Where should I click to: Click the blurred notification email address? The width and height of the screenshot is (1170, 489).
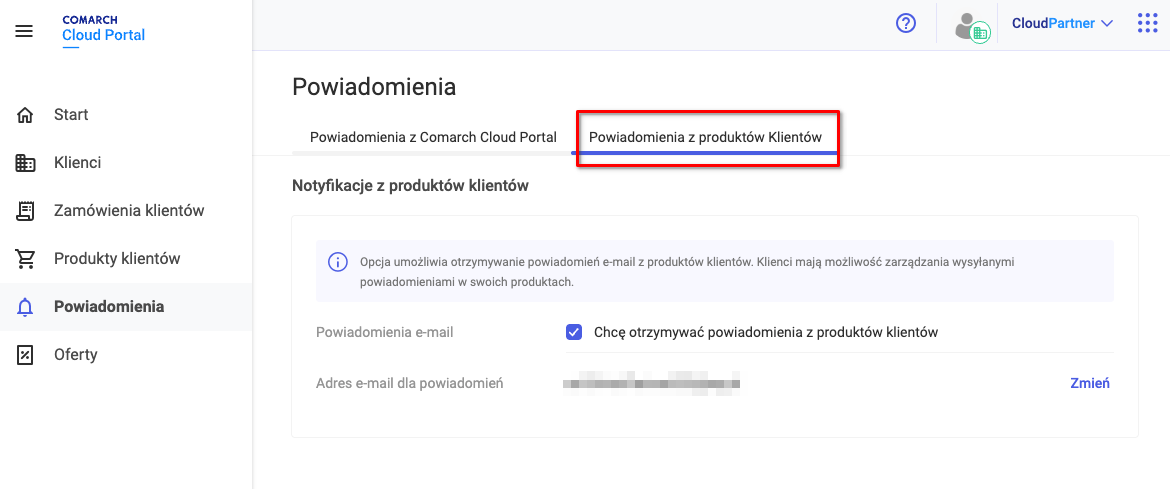tap(651, 383)
